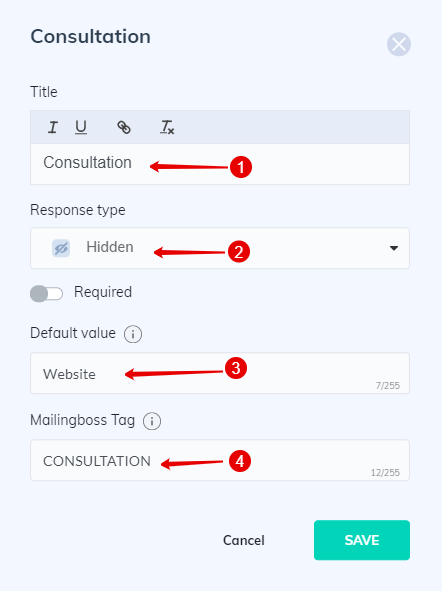Toggle the Required switch on

point(46,294)
